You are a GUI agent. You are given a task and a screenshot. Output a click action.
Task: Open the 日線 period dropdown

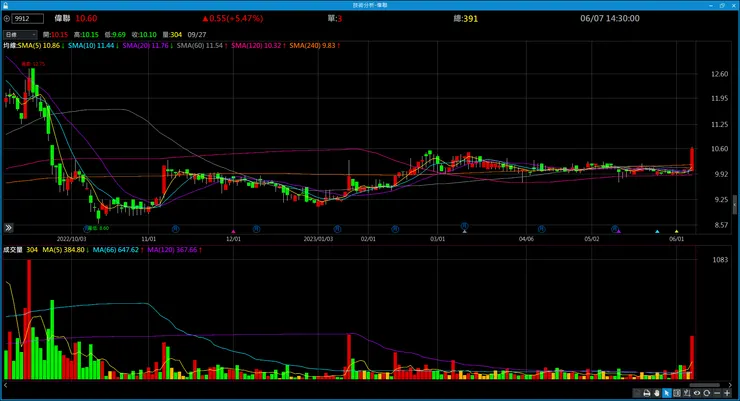pos(20,34)
